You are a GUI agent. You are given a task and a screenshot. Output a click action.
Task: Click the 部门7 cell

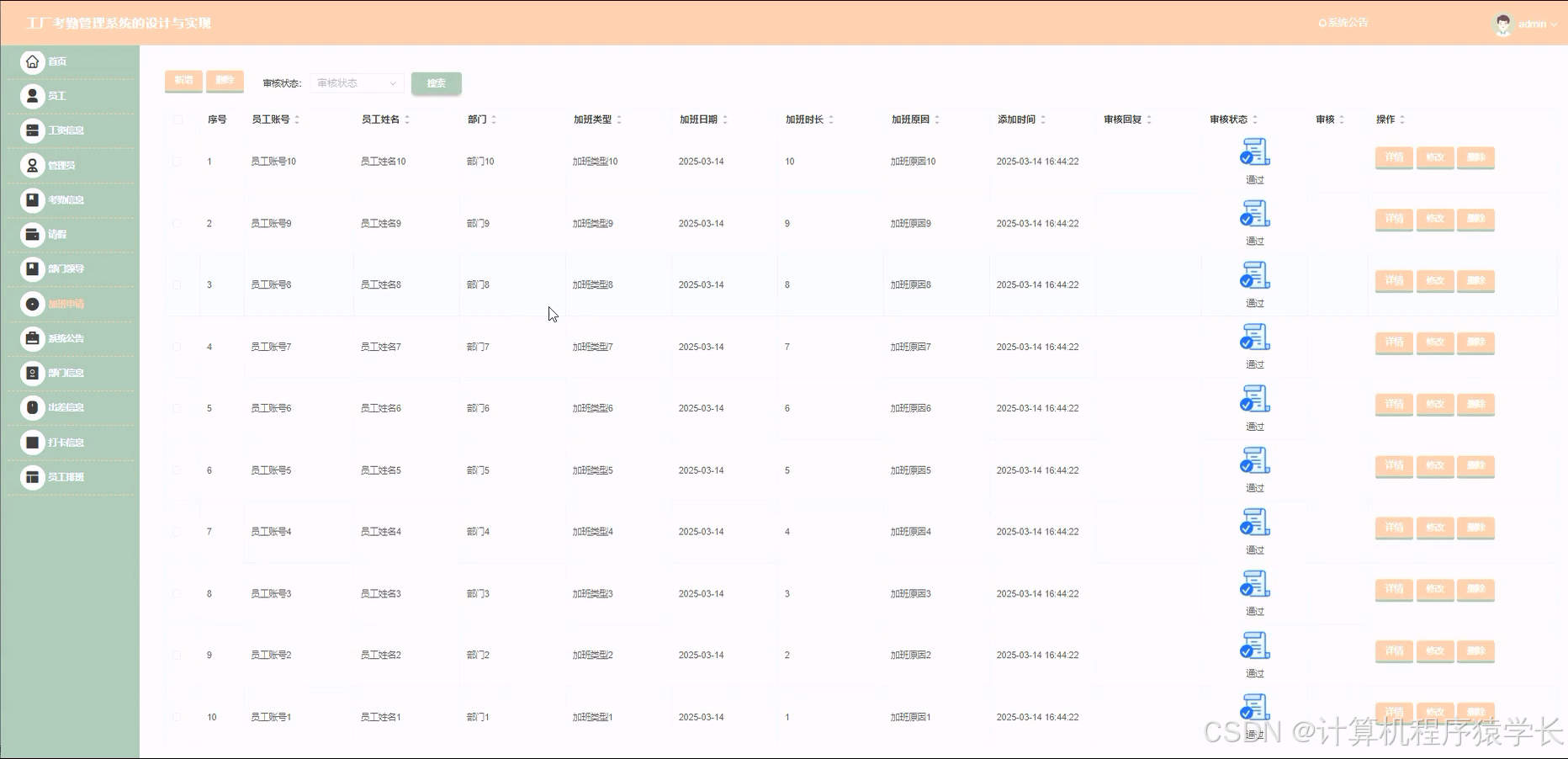pos(478,347)
